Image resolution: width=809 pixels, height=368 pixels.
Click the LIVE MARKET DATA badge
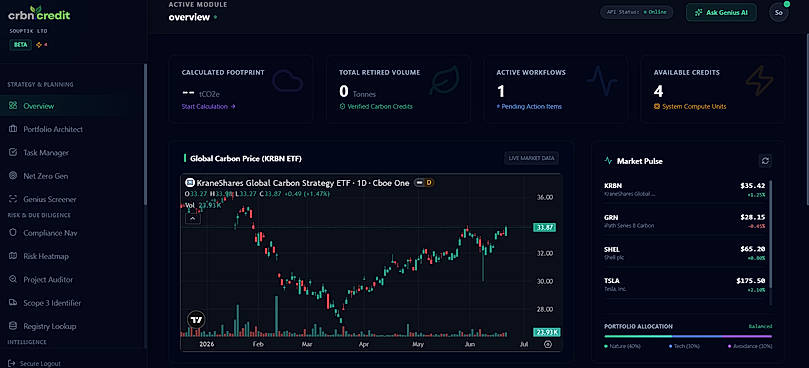pos(531,158)
